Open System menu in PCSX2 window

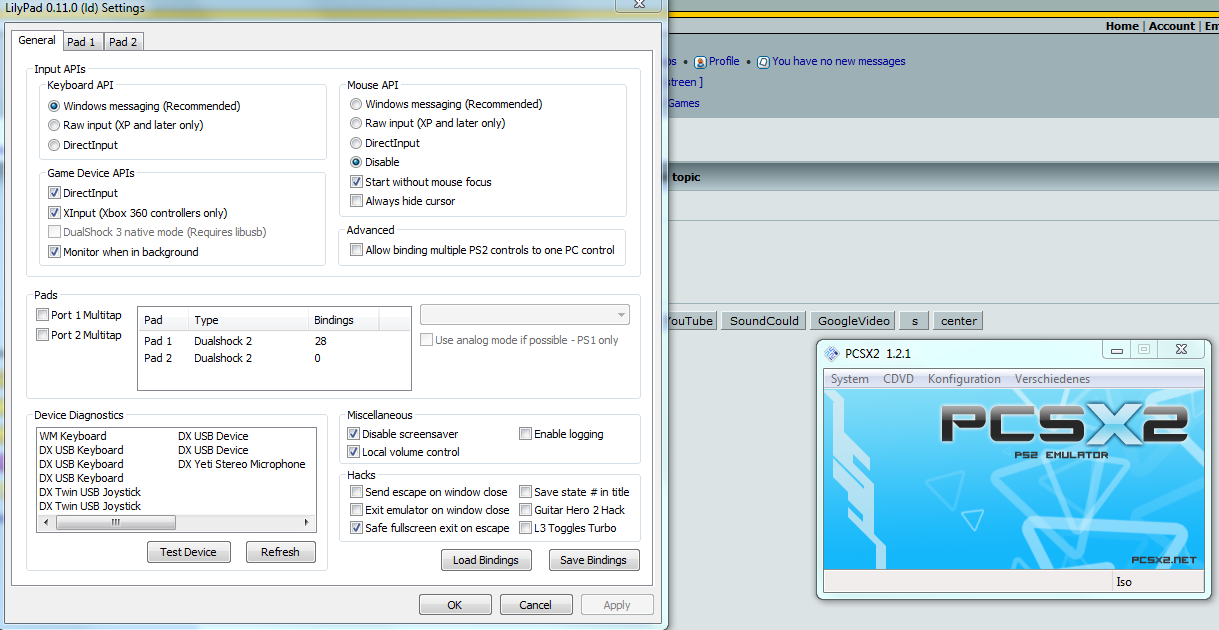[850, 379]
